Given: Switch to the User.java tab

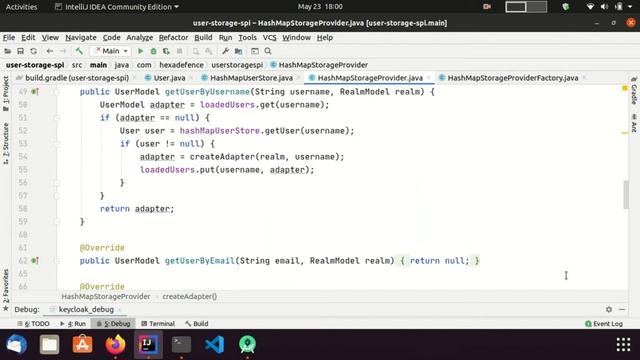Looking at the screenshot, I should [x=169, y=78].
